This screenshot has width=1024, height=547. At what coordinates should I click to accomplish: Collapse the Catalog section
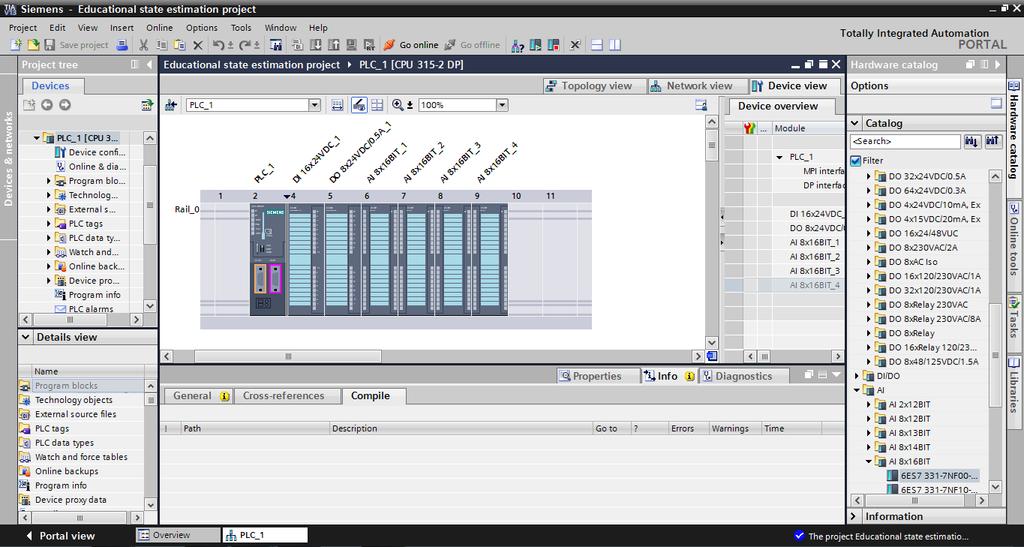point(855,123)
